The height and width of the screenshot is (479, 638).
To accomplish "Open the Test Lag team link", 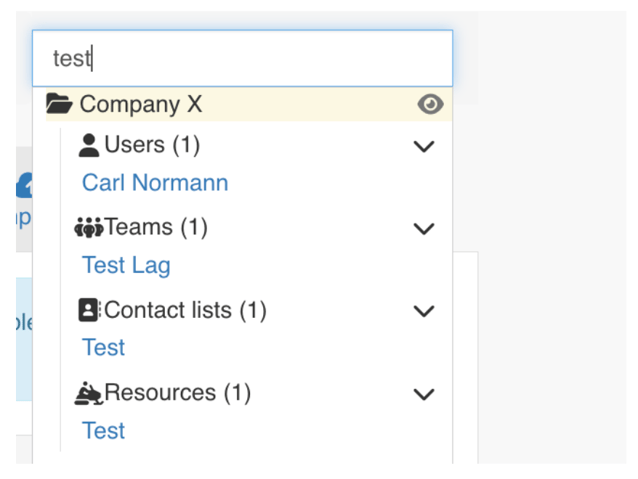I will (x=126, y=265).
